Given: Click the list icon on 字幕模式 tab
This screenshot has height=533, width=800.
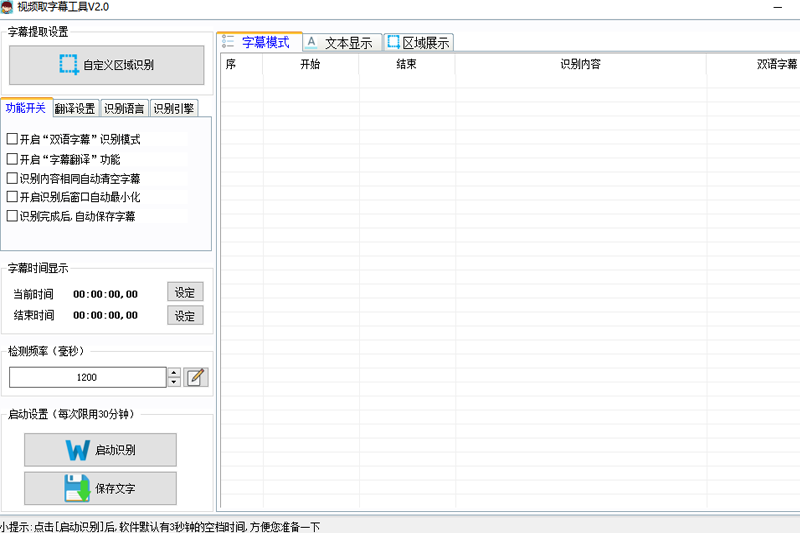Looking at the screenshot, I should coord(228,42).
